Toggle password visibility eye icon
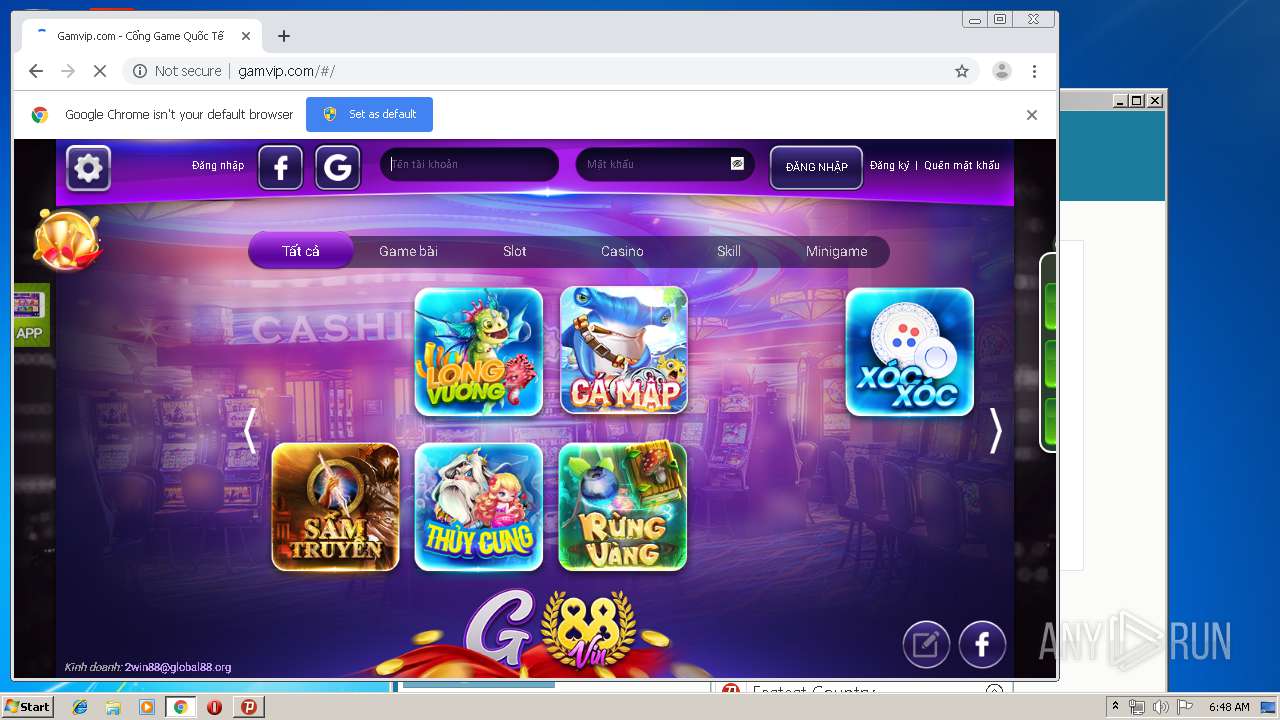Viewport: 1280px width, 720px height. point(737,164)
